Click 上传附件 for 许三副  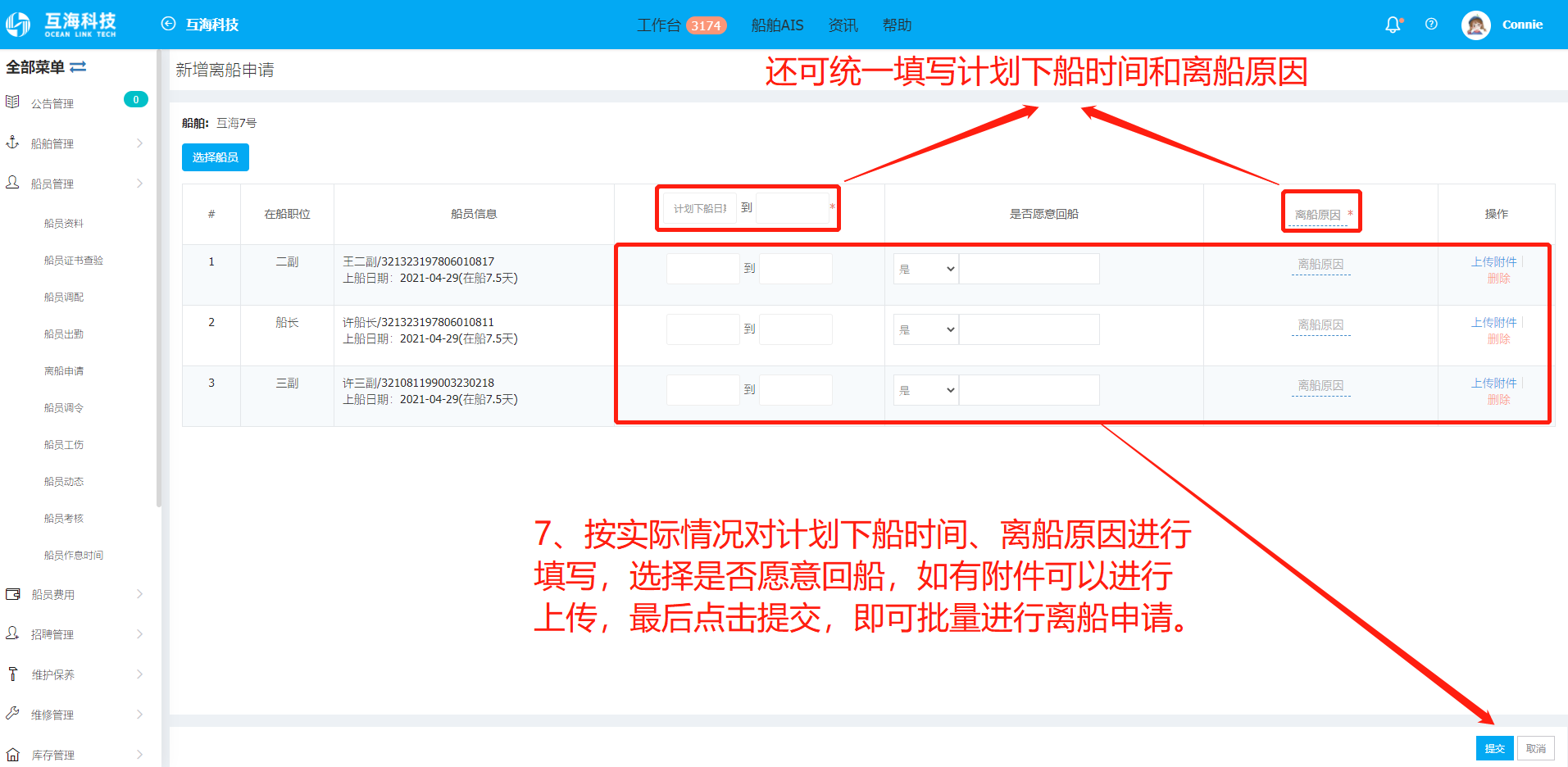coord(1494,383)
